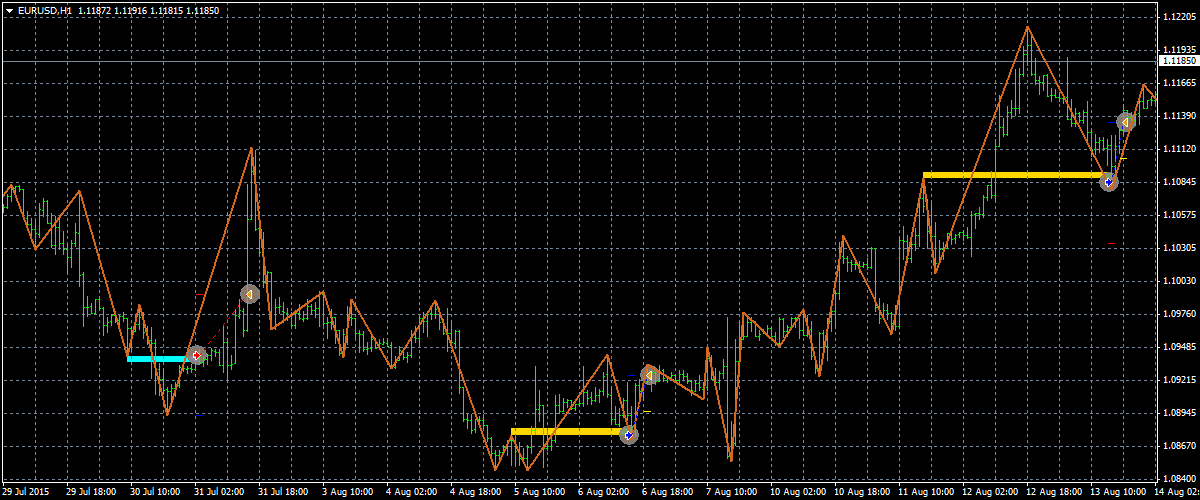This screenshot has width=1200, height=500.
Task: Click the 1.10030 price axis label
Action: pos(1180,281)
